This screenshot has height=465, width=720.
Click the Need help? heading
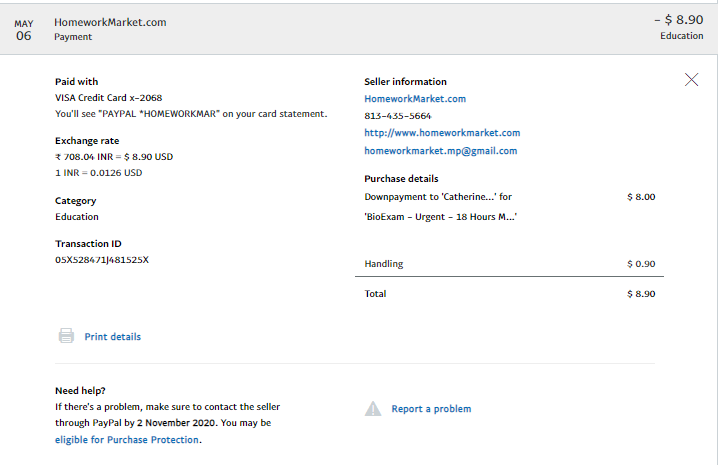(x=80, y=391)
